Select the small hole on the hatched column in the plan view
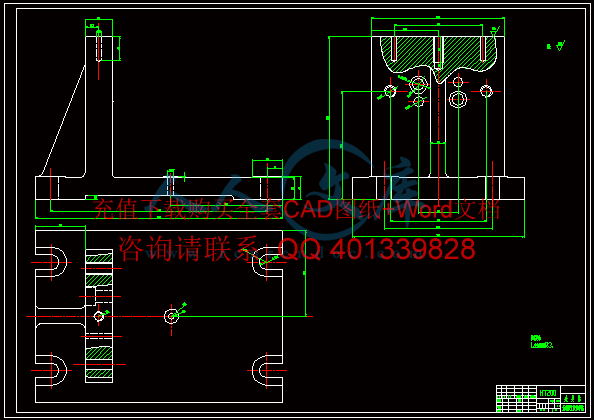Screen dimensions: 594x420 point(99,316)
